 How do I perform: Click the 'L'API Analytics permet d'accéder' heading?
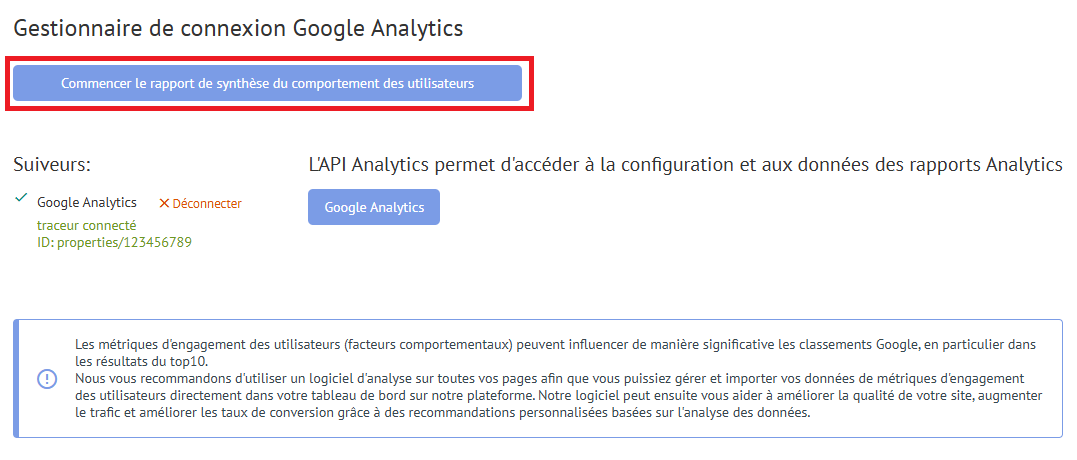(x=685, y=165)
